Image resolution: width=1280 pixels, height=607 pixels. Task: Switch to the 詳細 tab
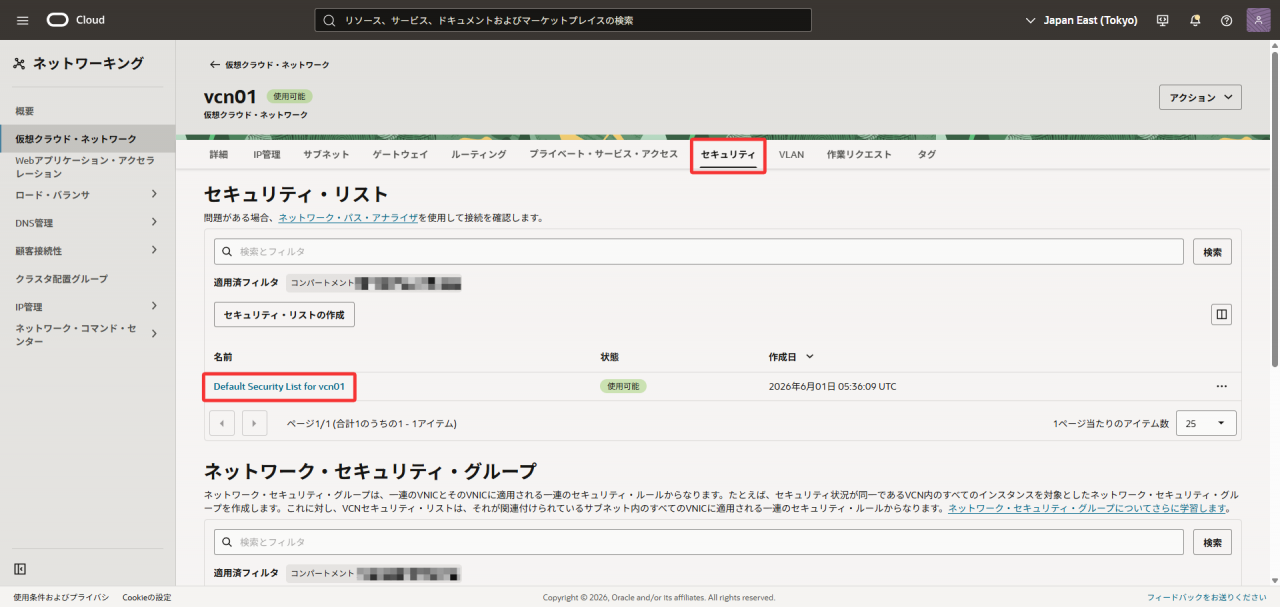click(219, 155)
